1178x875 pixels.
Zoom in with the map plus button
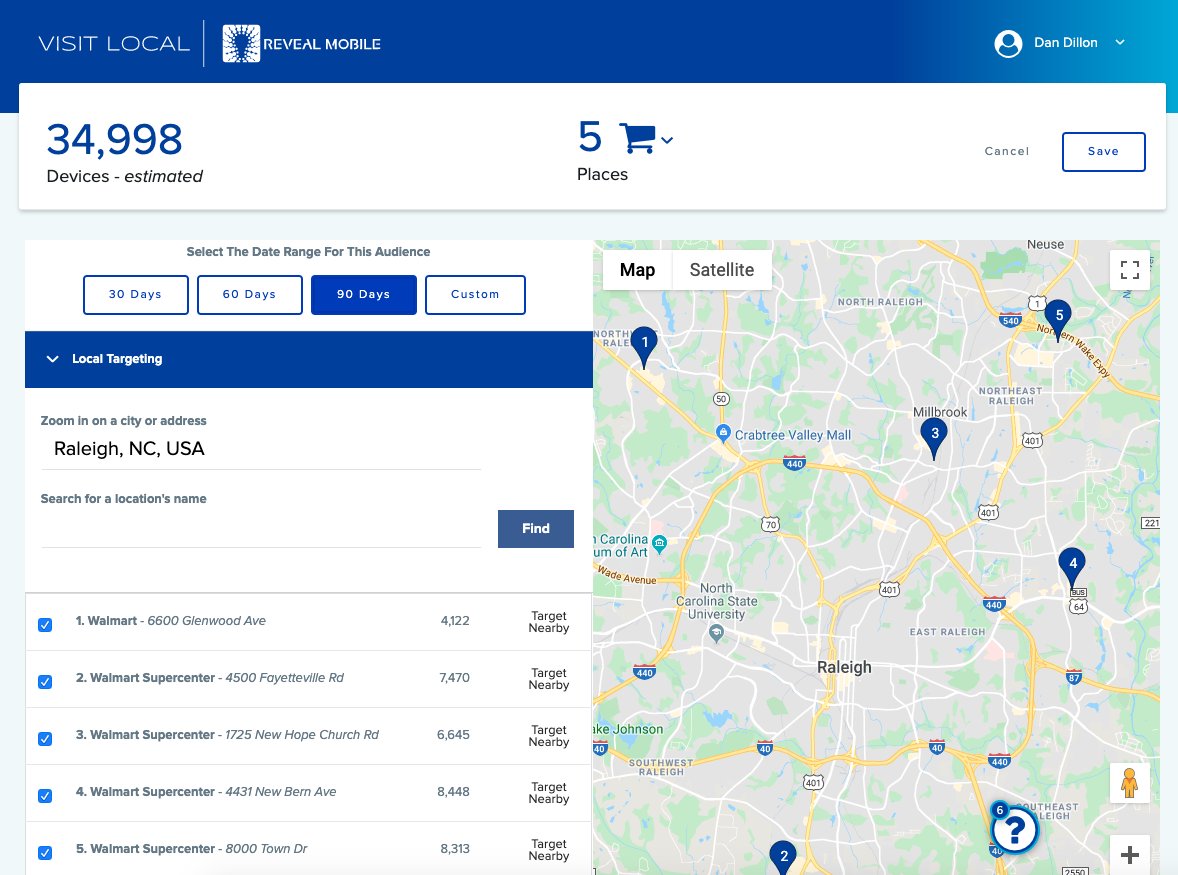(x=1130, y=855)
